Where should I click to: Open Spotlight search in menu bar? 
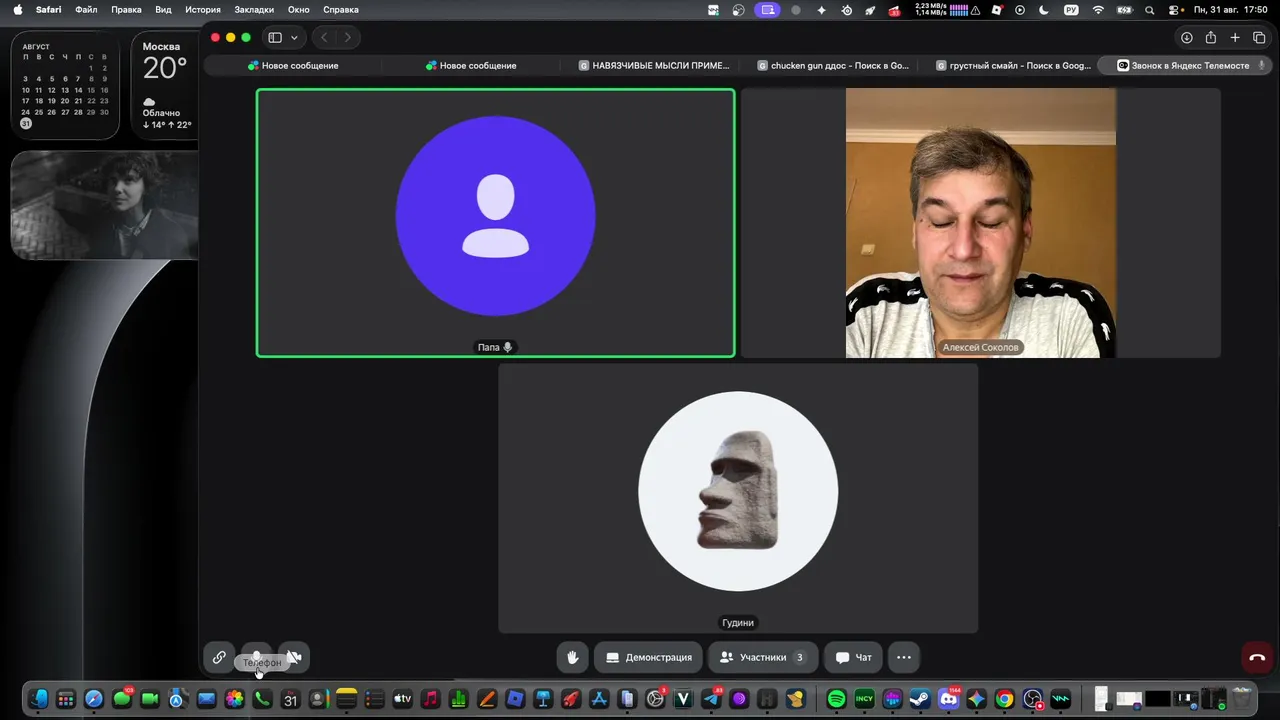click(x=1150, y=10)
